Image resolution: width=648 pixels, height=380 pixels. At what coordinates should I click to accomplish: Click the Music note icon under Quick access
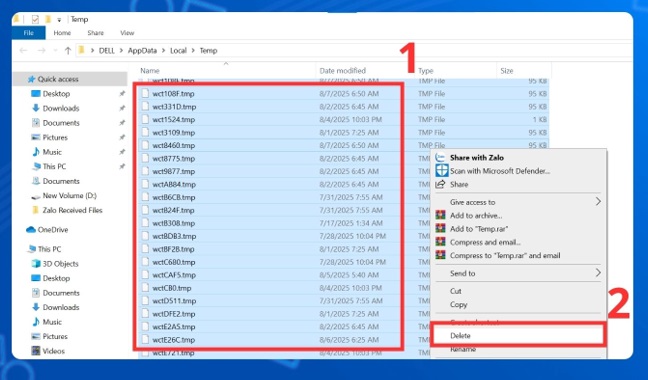(36, 152)
